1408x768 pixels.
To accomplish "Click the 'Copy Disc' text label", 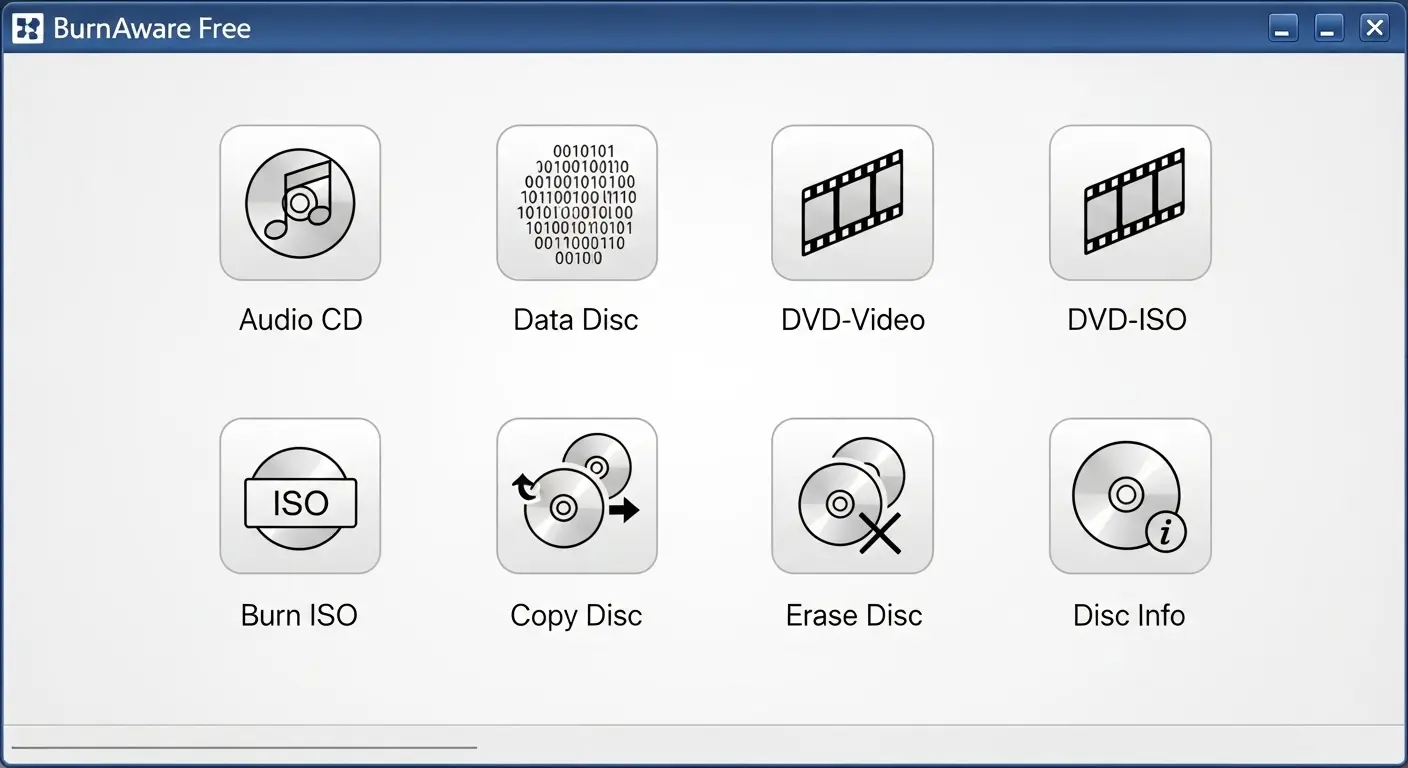I will coord(576,615).
